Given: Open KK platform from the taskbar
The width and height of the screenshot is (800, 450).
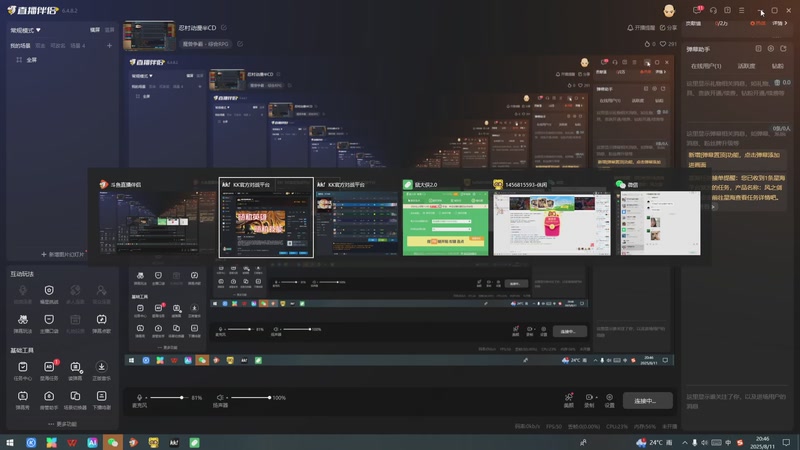Looking at the screenshot, I should tap(174, 442).
